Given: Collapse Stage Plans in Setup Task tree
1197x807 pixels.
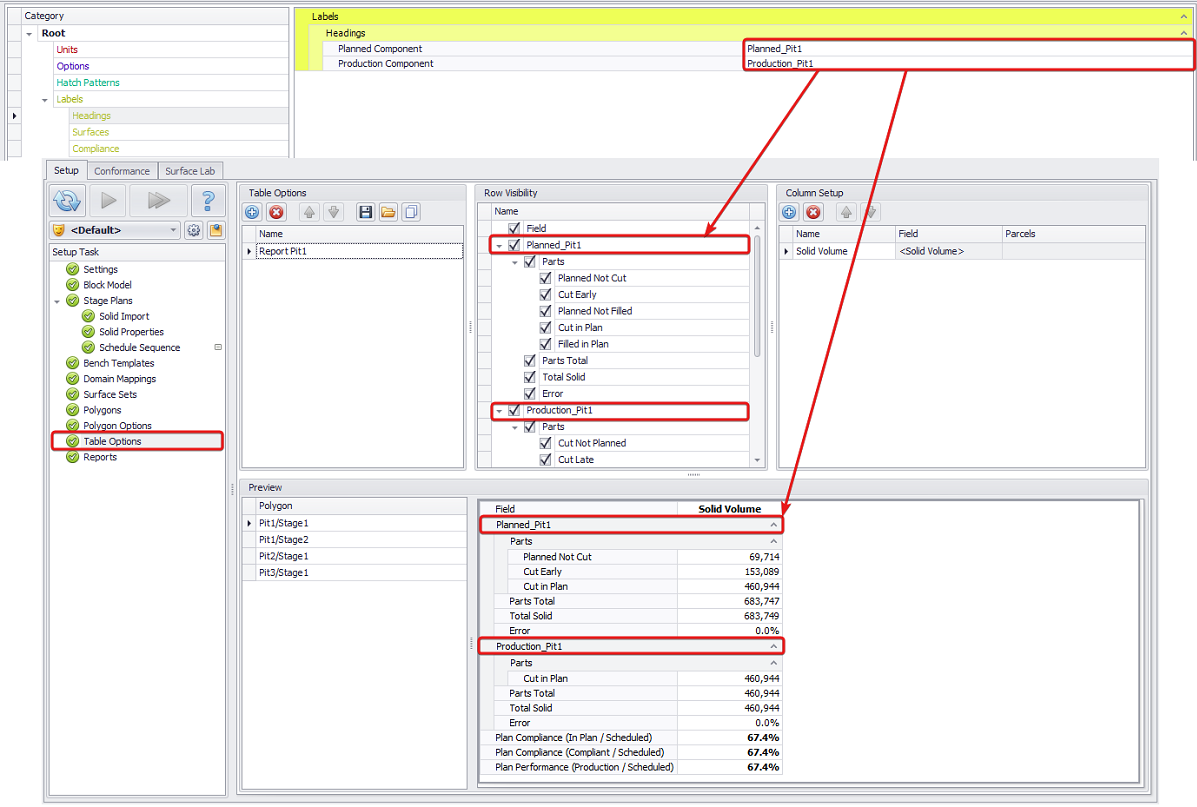Looking at the screenshot, I should coord(56,302).
